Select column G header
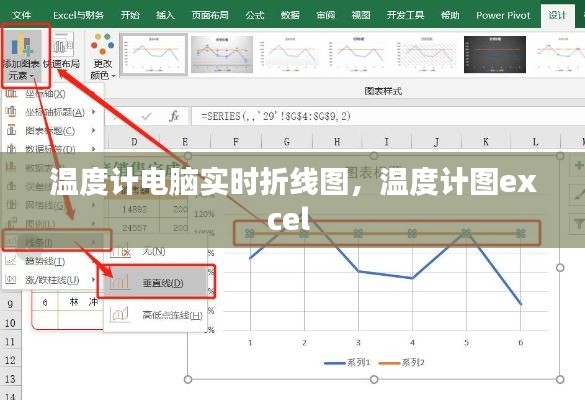This screenshot has width=585, height=400. point(287,142)
